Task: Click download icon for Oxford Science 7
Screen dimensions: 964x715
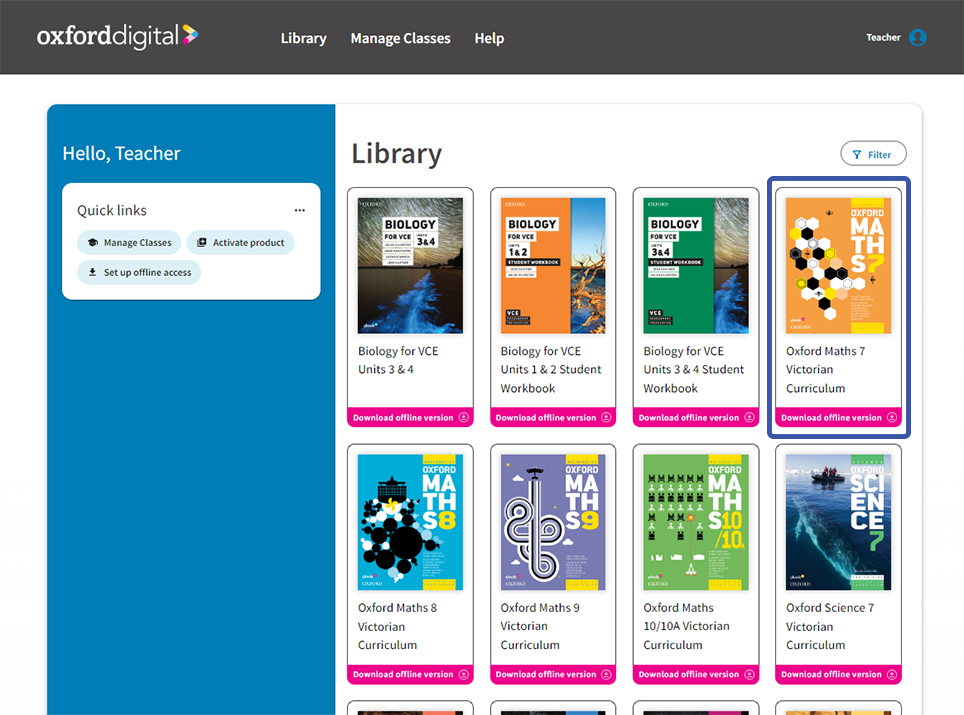Action: [x=891, y=674]
